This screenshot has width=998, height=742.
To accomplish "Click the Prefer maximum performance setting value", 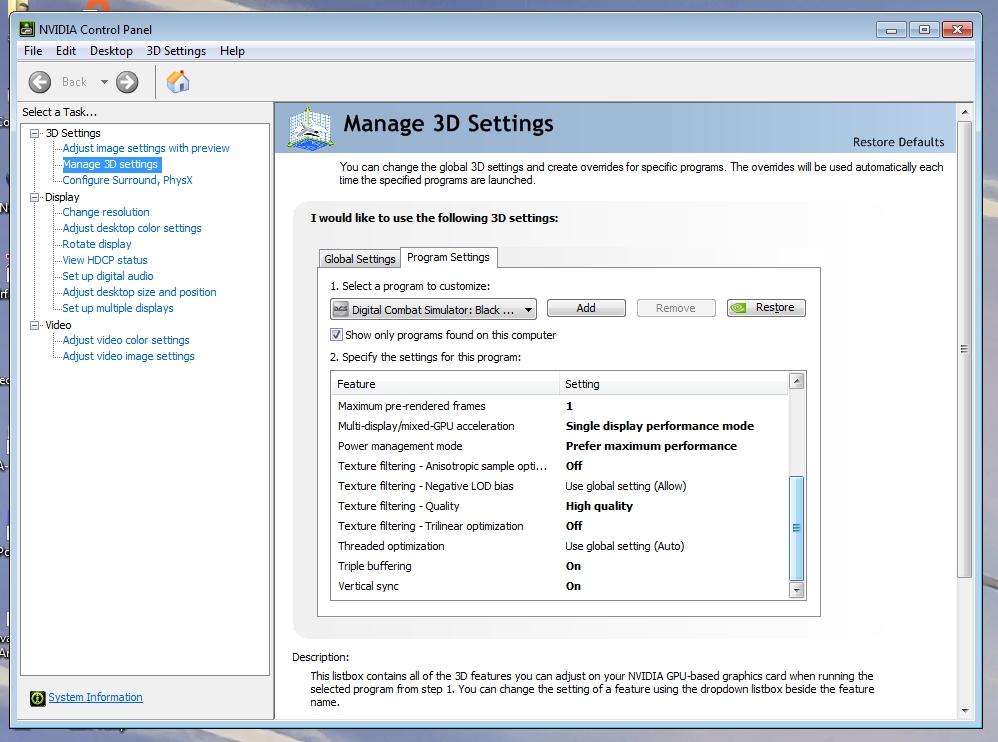I will pos(651,446).
